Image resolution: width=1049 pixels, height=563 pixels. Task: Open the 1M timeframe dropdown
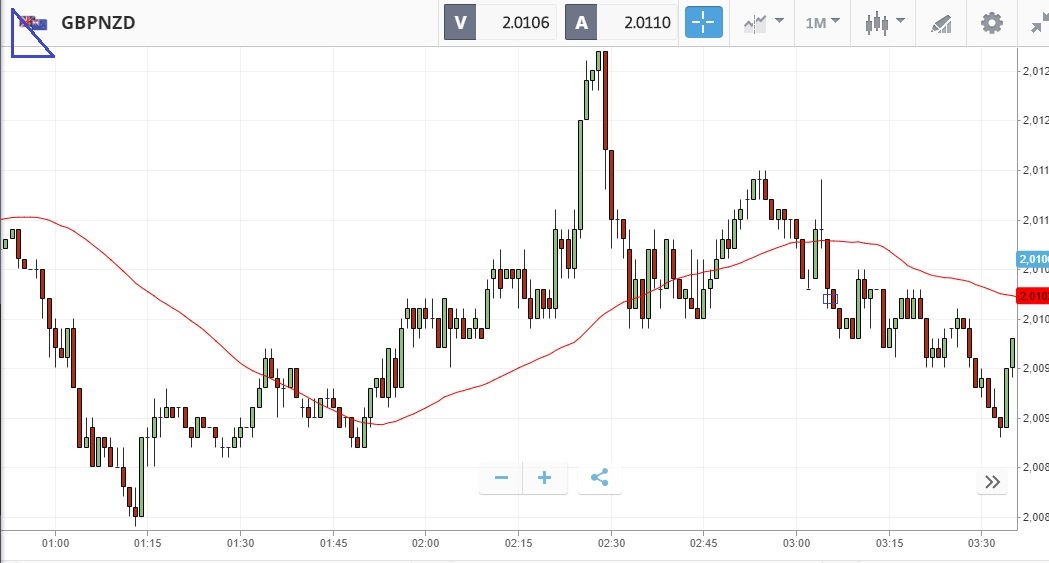coord(822,22)
